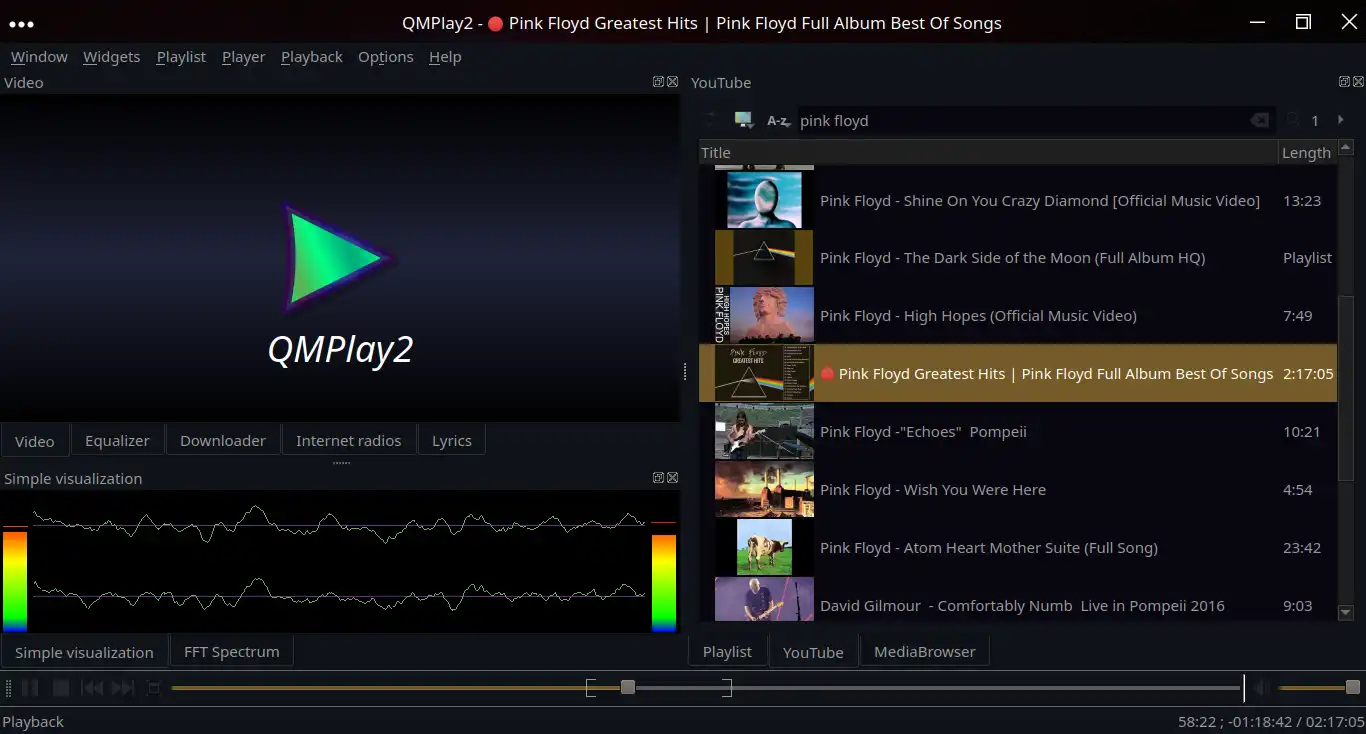Click the Shine On You Crazy Diamond thumbnail

point(764,200)
